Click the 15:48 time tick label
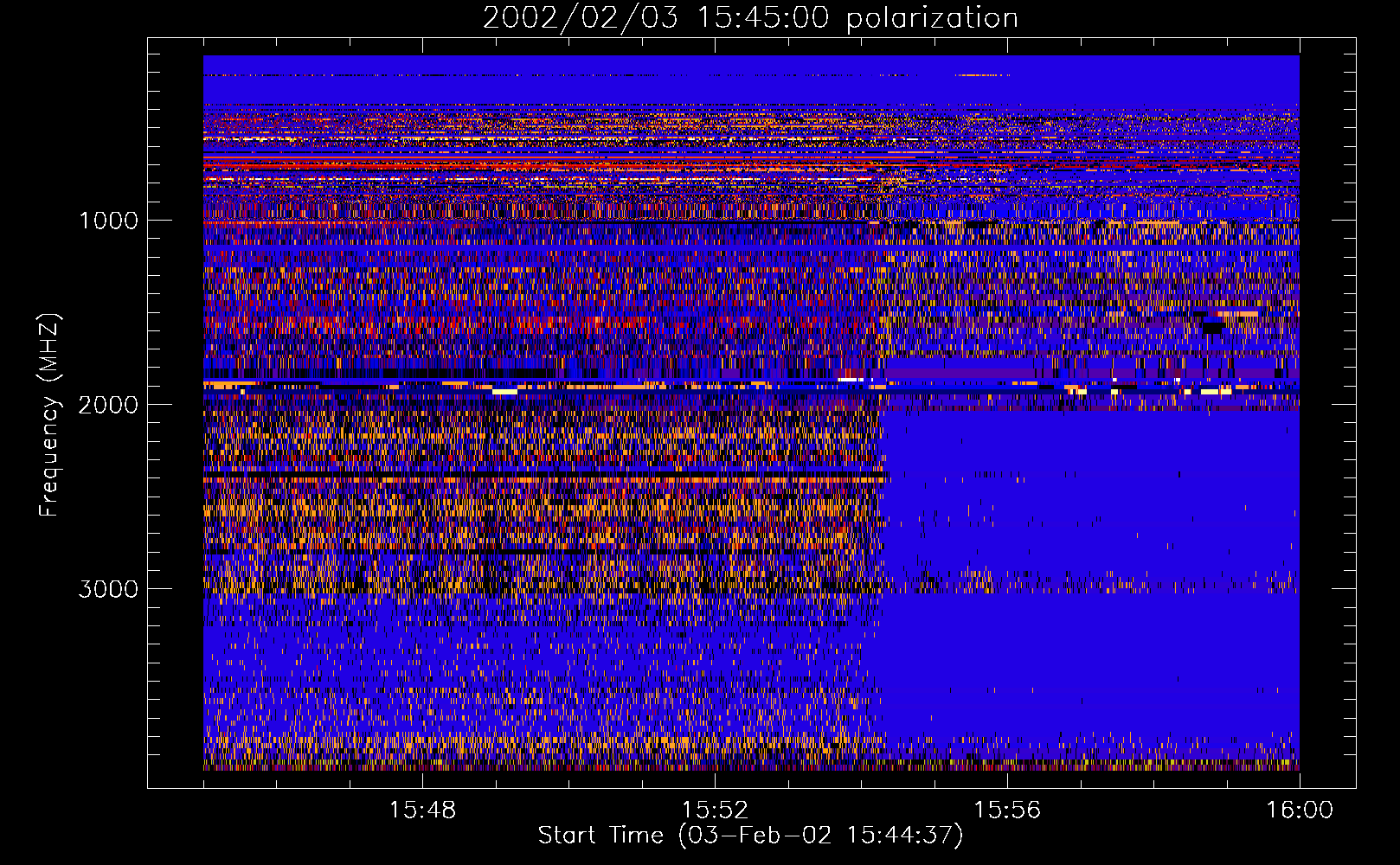The height and width of the screenshot is (865, 1400). click(422, 811)
